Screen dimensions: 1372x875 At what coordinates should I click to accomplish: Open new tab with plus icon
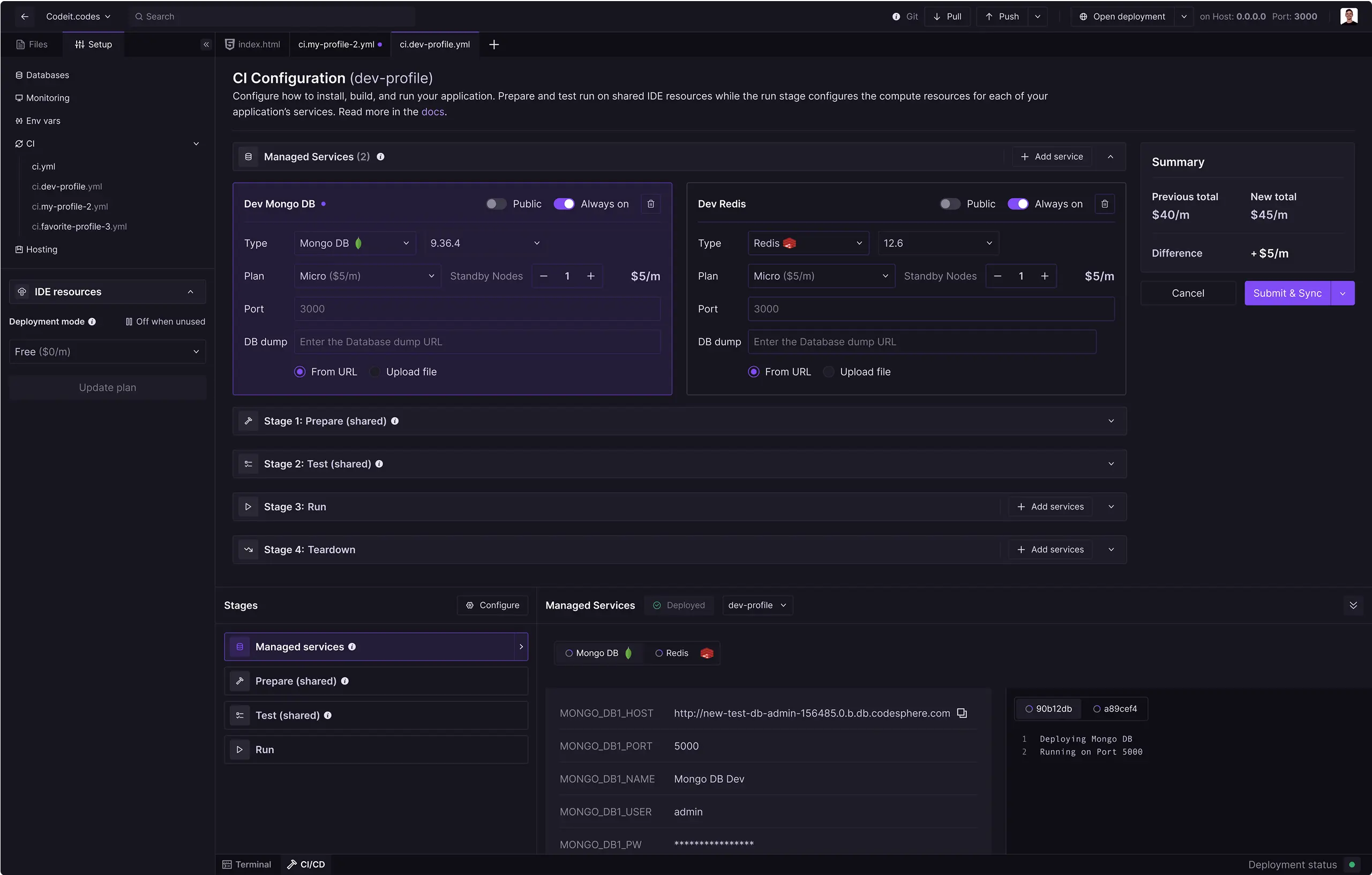tap(494, 44)
